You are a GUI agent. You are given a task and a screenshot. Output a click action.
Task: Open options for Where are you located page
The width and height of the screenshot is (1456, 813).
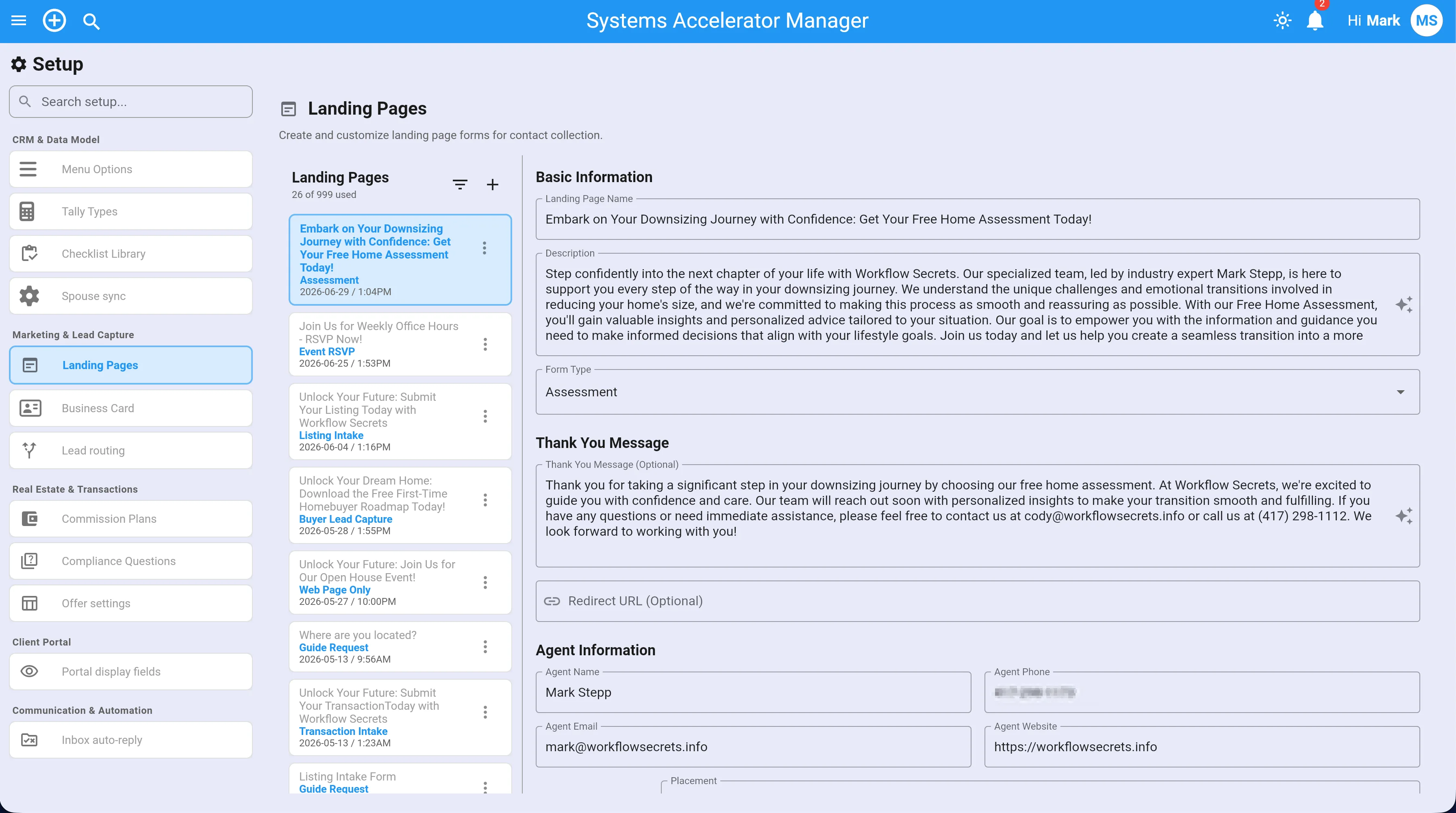point(485,647)
